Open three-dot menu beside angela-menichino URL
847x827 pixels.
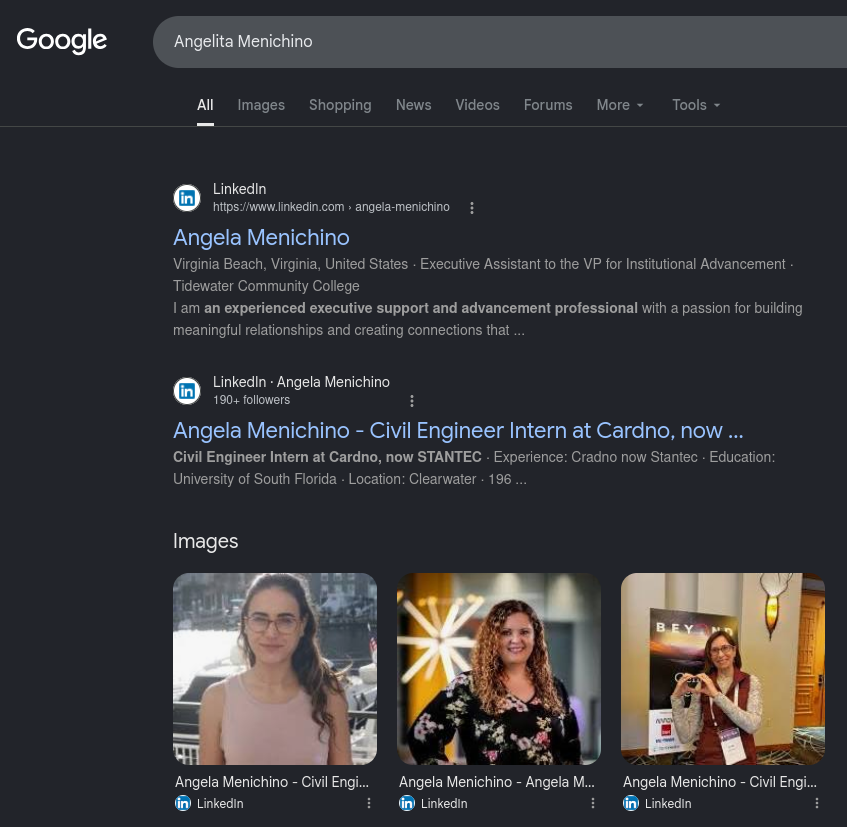472,208
